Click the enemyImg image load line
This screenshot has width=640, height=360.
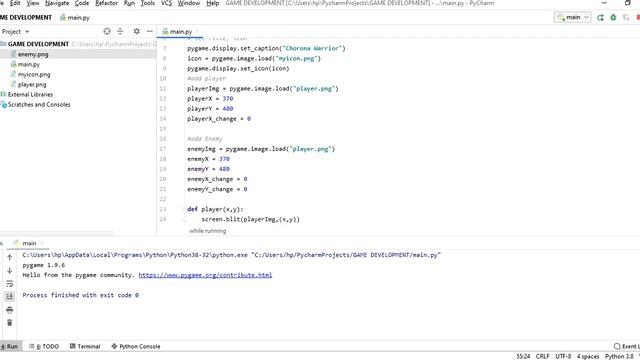(x=261, y=149)
